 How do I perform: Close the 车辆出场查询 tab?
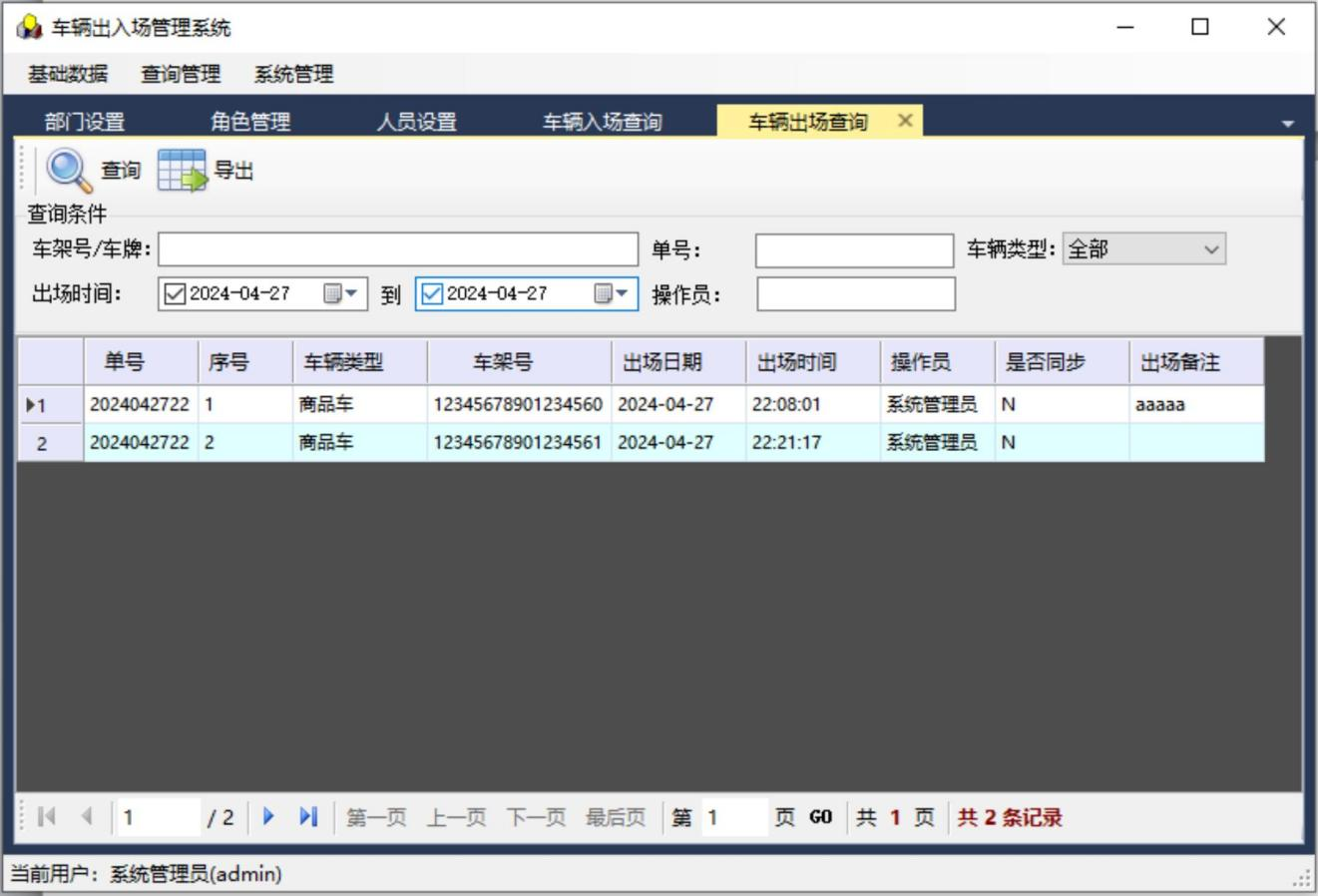click(x=905, y=121)
